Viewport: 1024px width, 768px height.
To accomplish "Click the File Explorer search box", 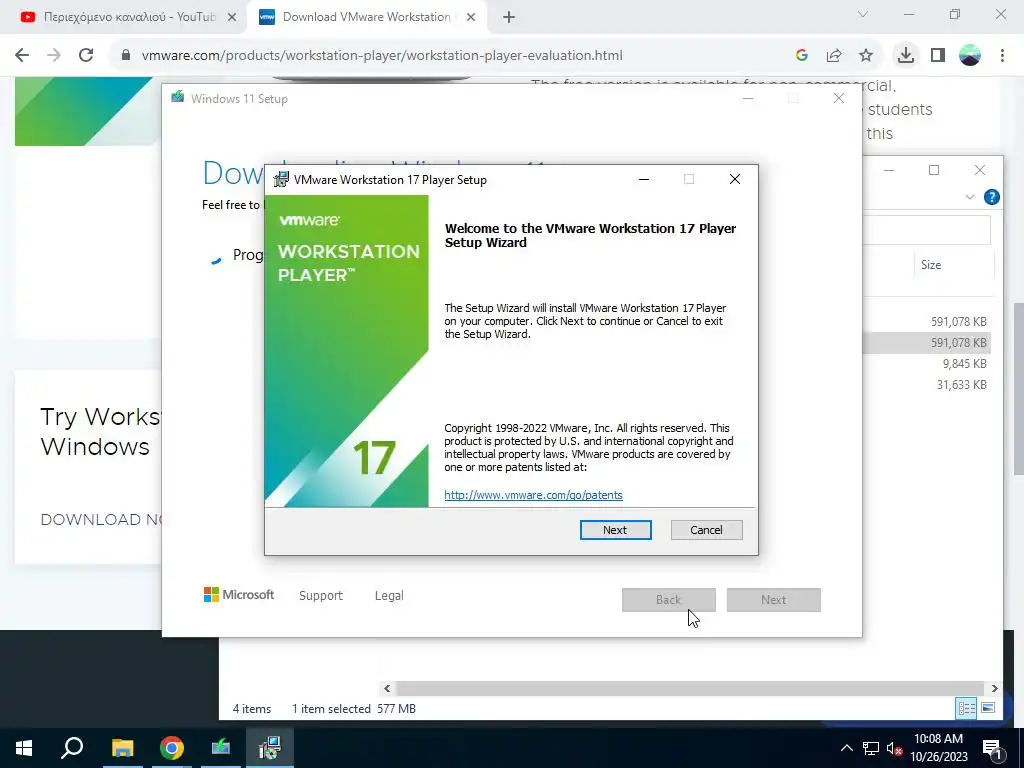I will point(927,229).
